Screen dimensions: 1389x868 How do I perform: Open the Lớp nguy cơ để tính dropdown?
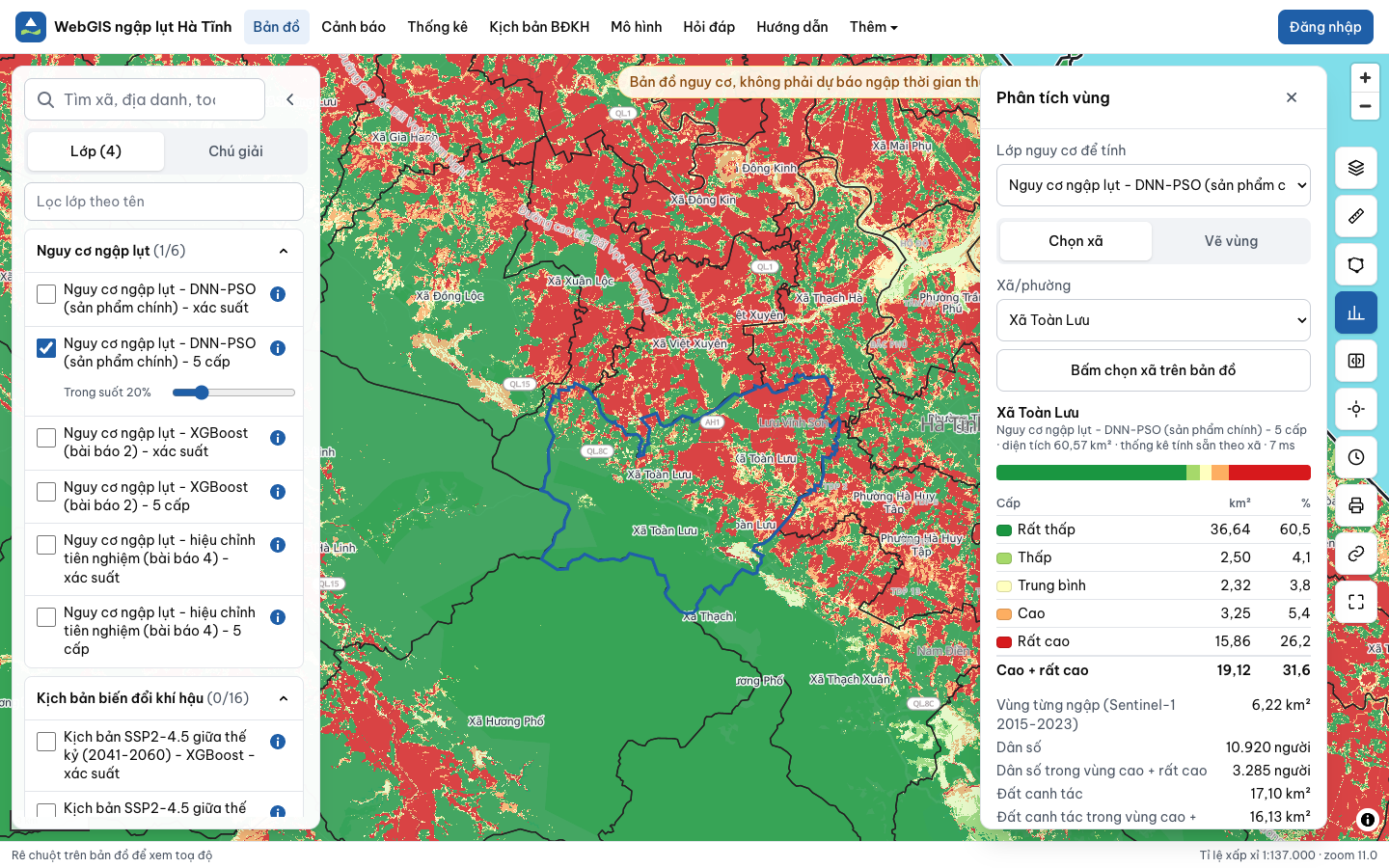[1153, 185]
